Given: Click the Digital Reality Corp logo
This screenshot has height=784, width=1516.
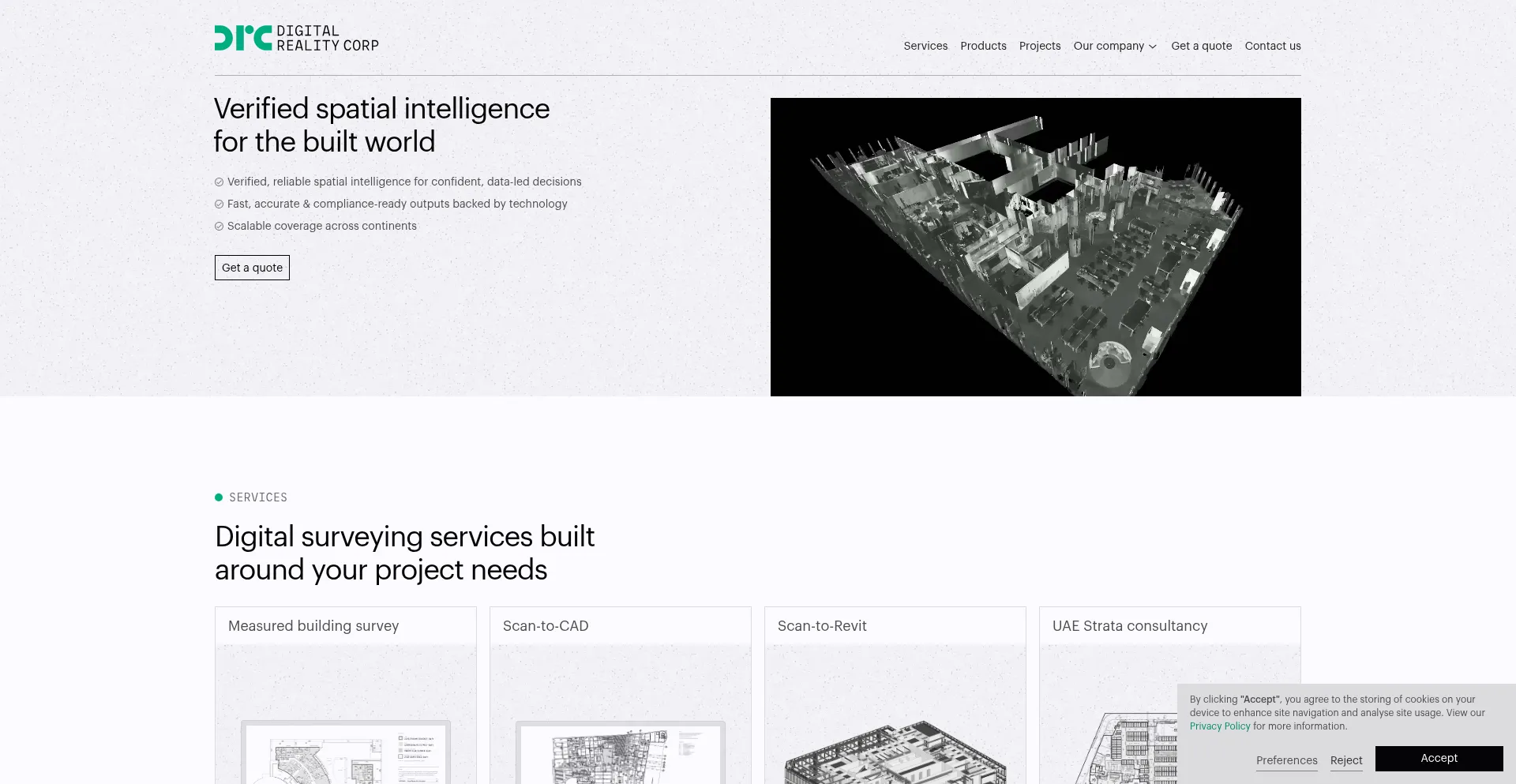Looking at the screenshot, I should pyautogui.click(x=296, y=38).
